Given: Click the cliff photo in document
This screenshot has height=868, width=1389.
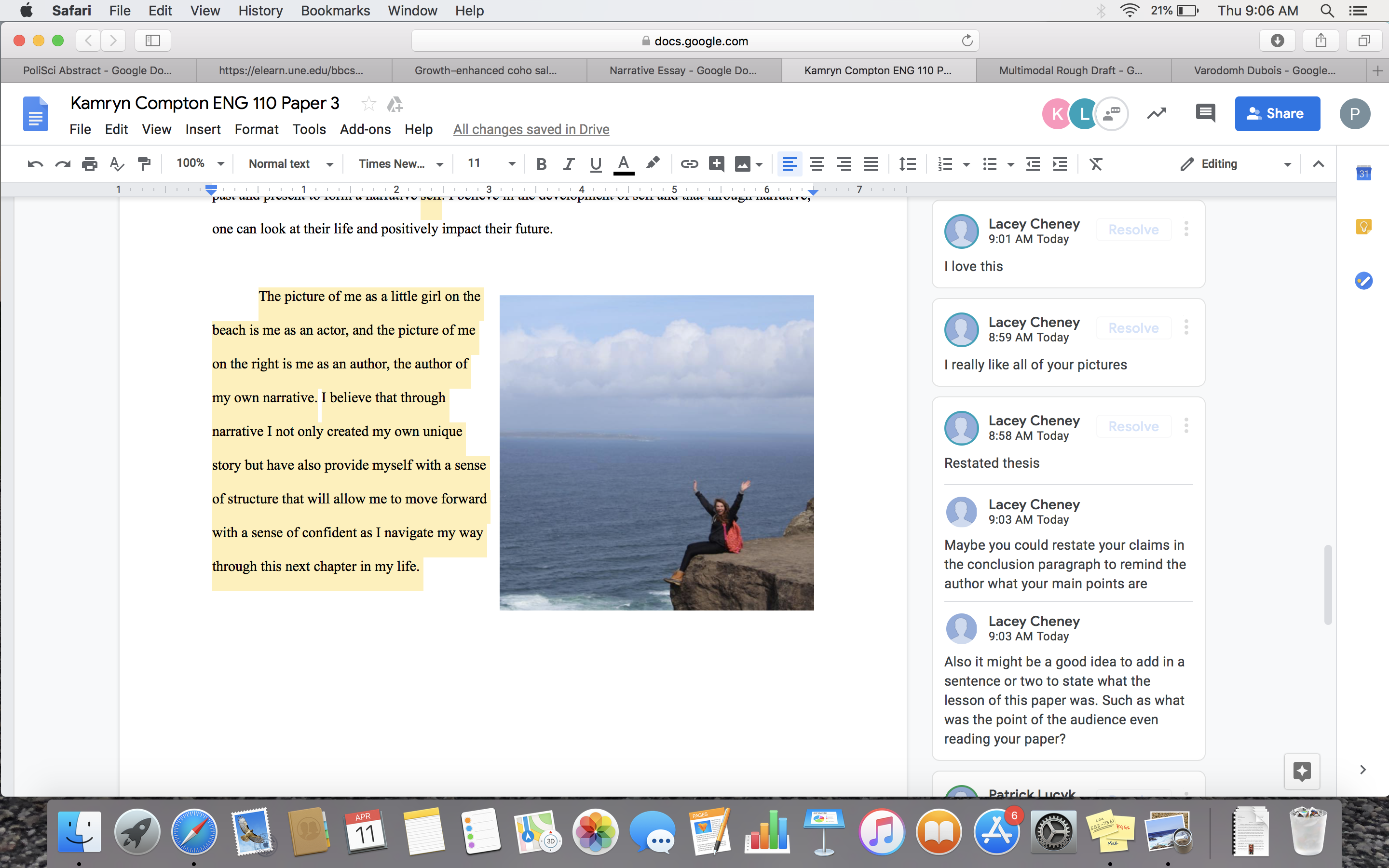Looking at the screenshot, I should tap(656, 452).
